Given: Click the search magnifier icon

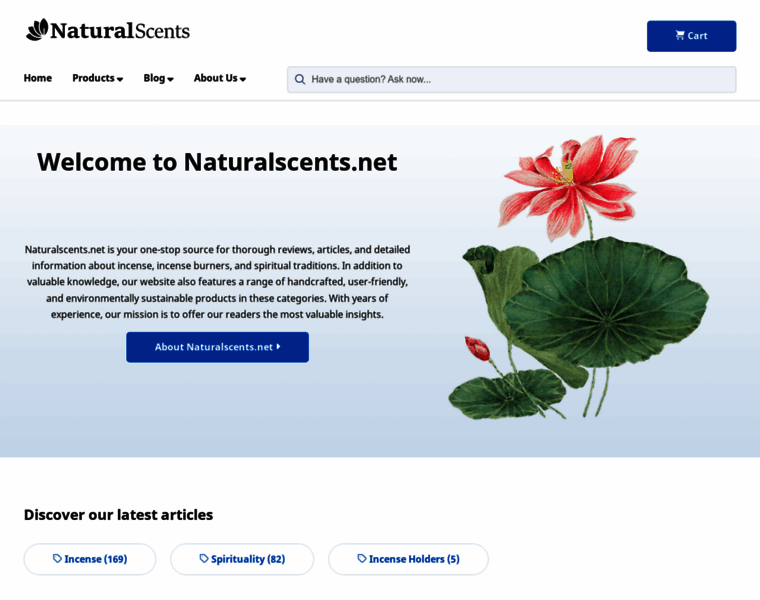Looking at the screenshot, I should [300, 79].
